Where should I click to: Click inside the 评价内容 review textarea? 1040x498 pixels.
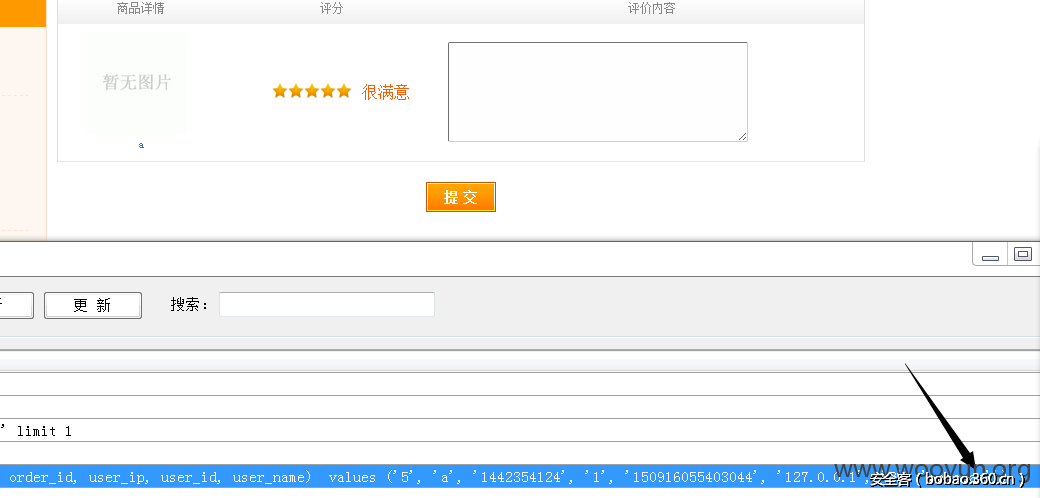pyautogui.click(x=597, y=91)
